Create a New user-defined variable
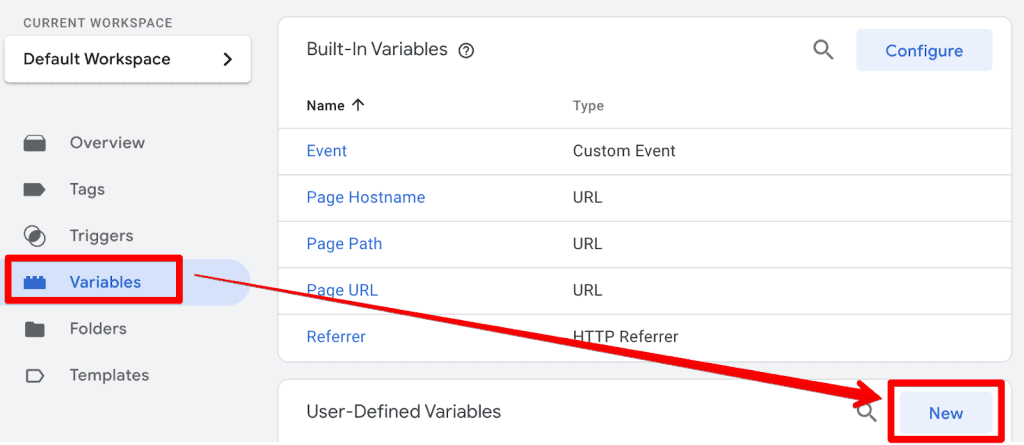 click(x=946, y=413)
